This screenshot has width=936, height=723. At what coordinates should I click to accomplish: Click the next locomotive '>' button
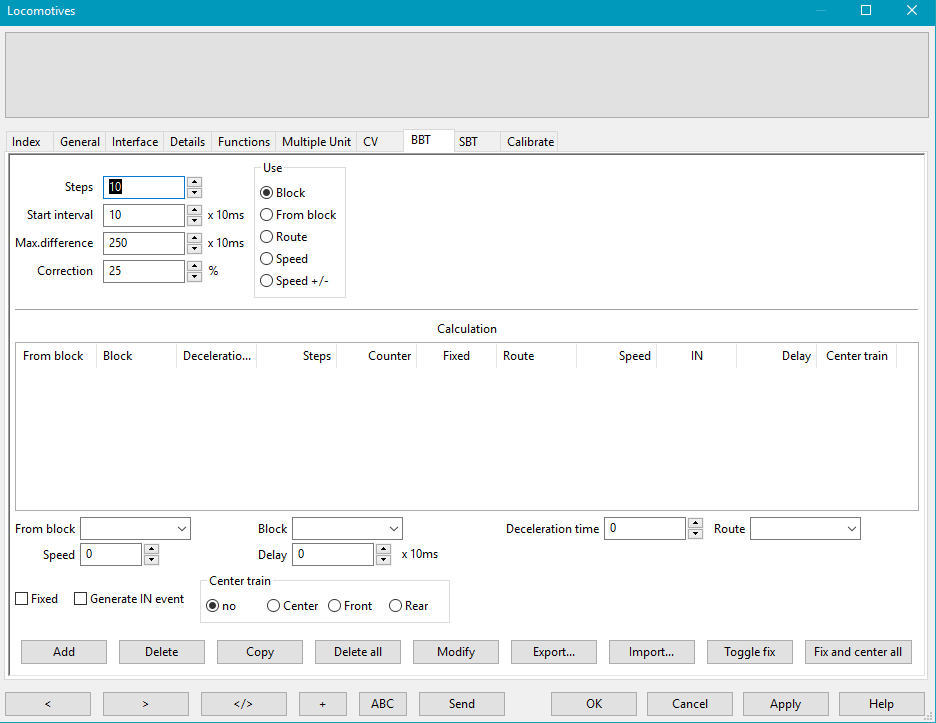[146, 703]
